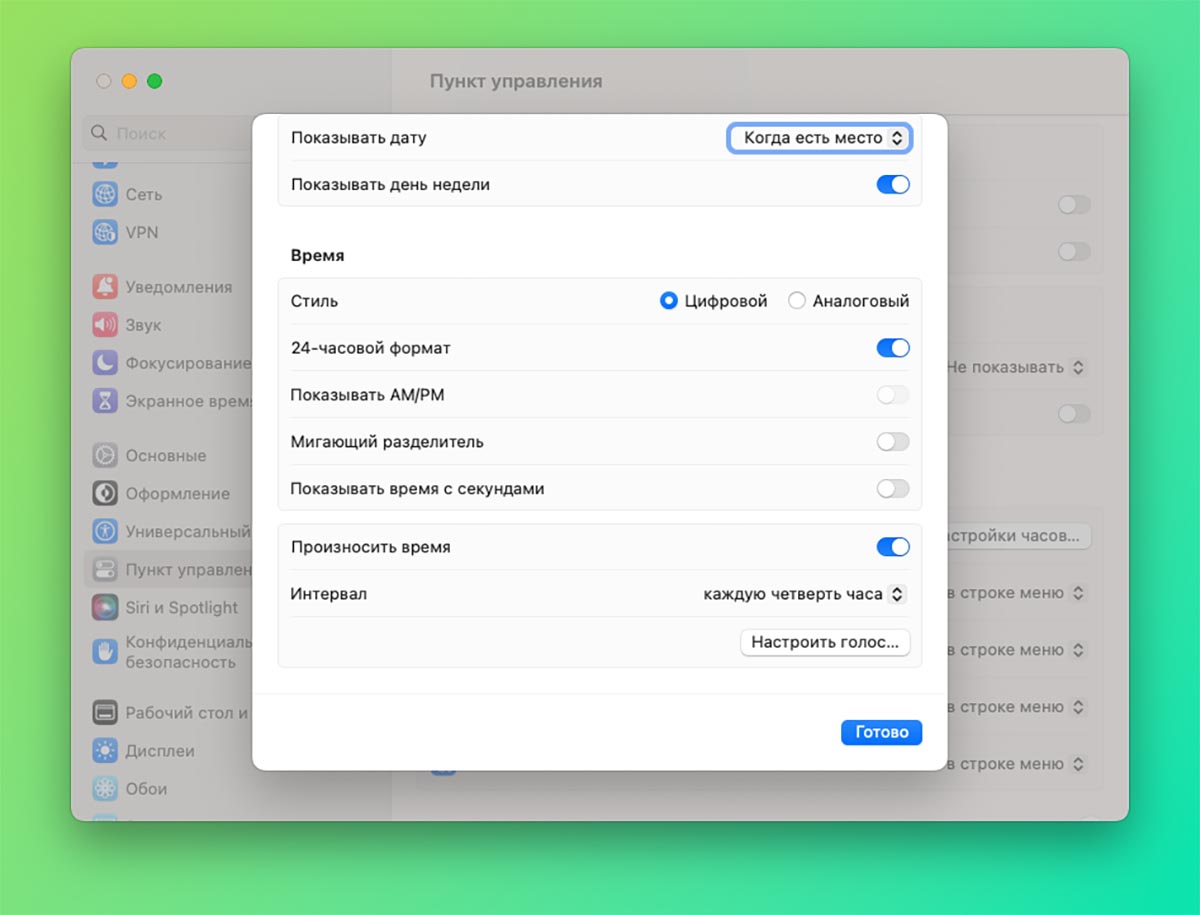1200x915 pixels.
Task: Toggle first switch in background window
Action: pos(1074,205)
